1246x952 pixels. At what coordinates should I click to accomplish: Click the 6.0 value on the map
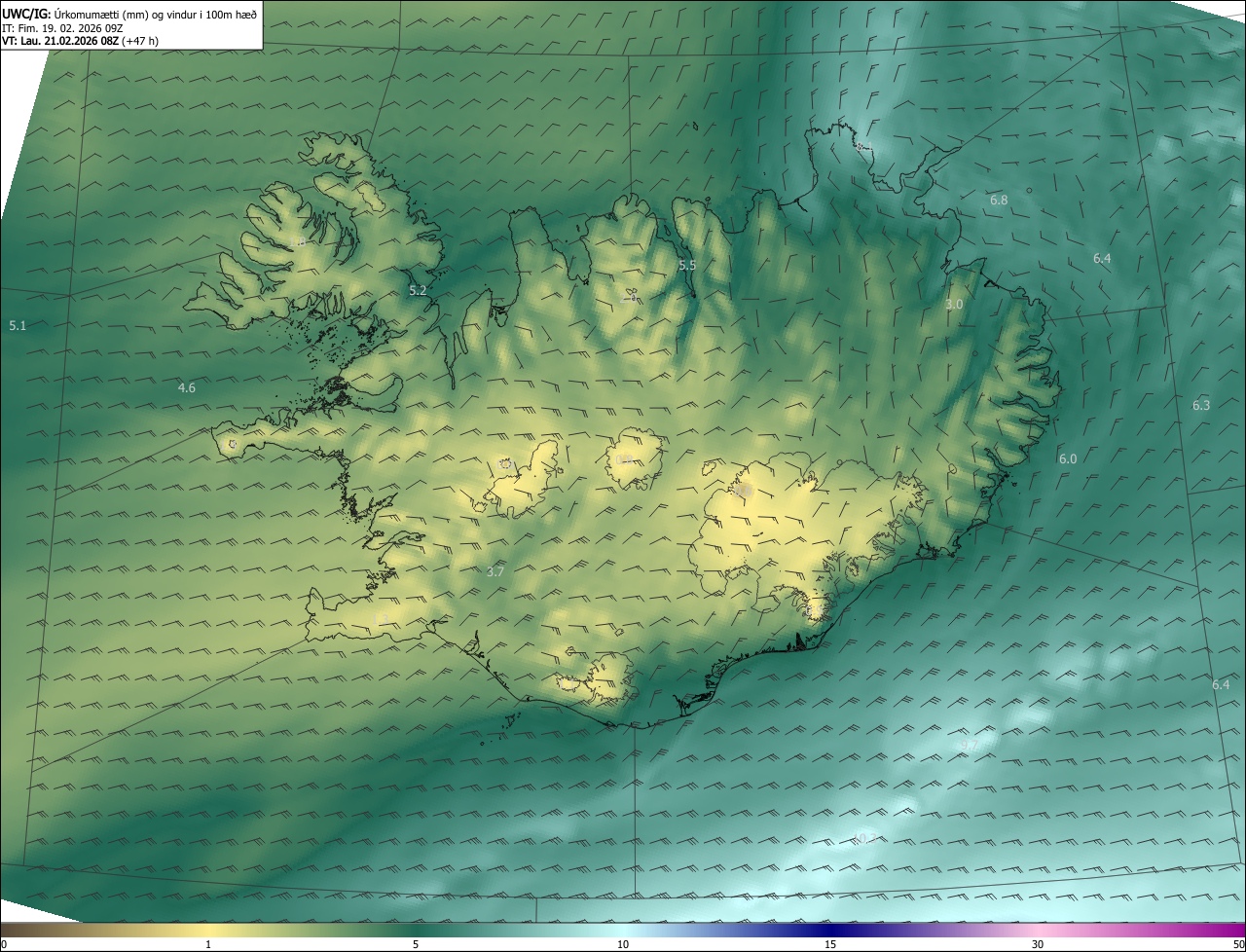point(1068,459)
